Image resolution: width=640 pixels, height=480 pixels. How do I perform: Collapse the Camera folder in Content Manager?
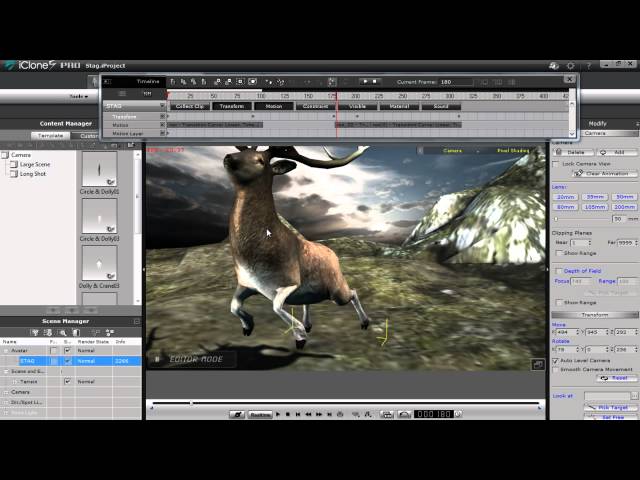[x=5, y=155]
